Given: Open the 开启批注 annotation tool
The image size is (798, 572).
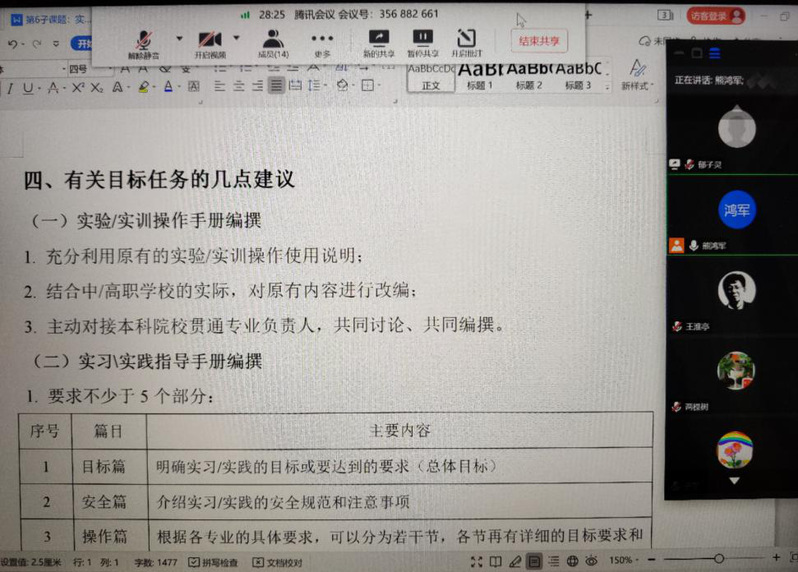Looking at the screenshot, I should (467, 42).
